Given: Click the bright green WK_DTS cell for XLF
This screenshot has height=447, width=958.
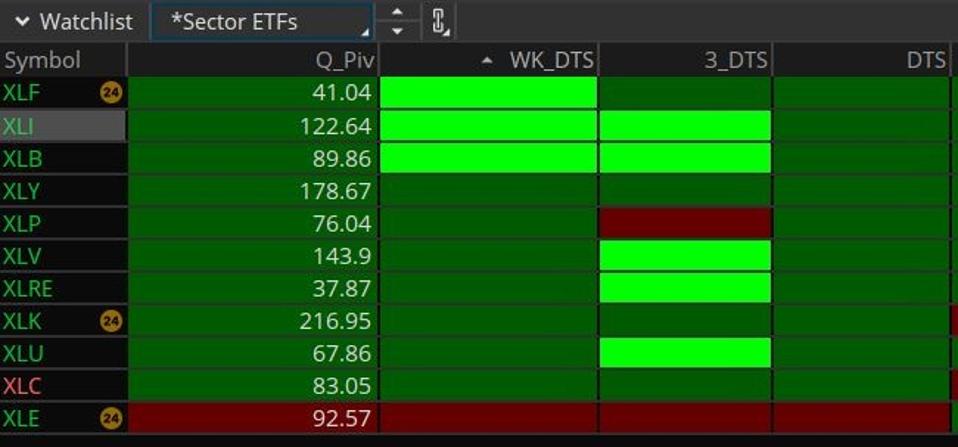Looking at the screenshot, I should 488,94.
